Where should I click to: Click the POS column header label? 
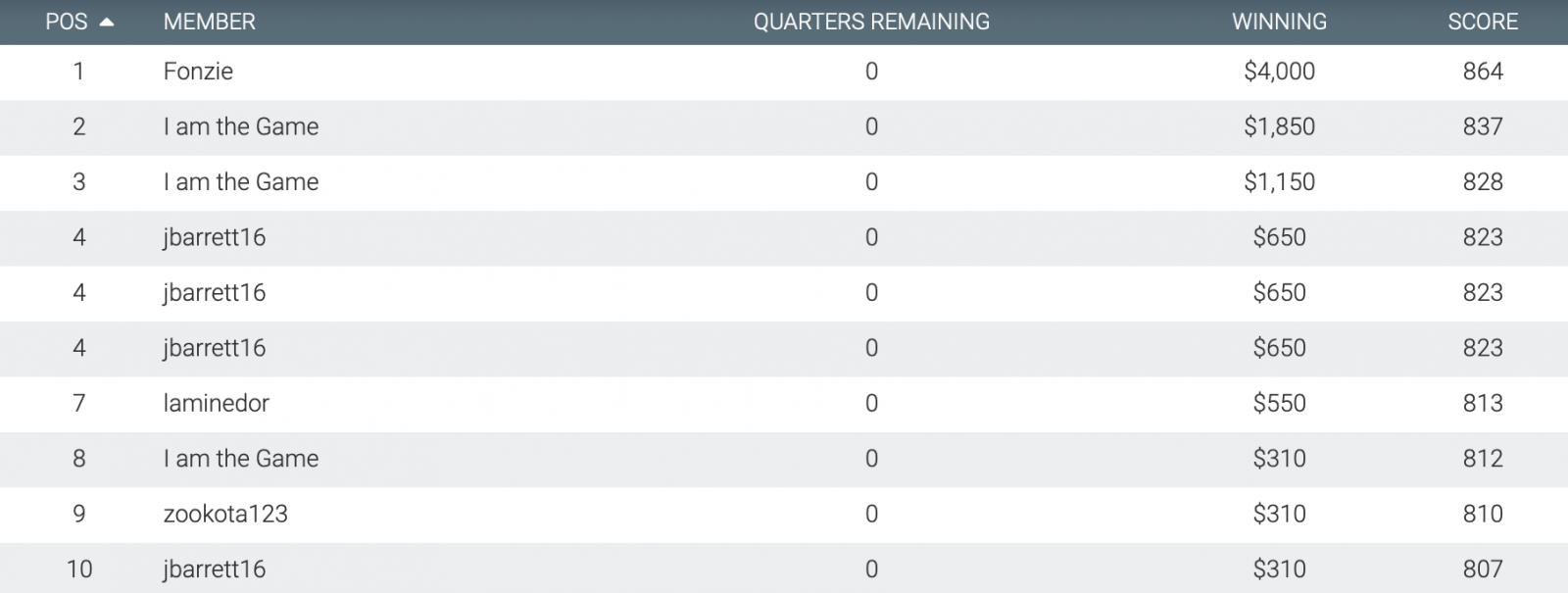(x=67, y=22)
